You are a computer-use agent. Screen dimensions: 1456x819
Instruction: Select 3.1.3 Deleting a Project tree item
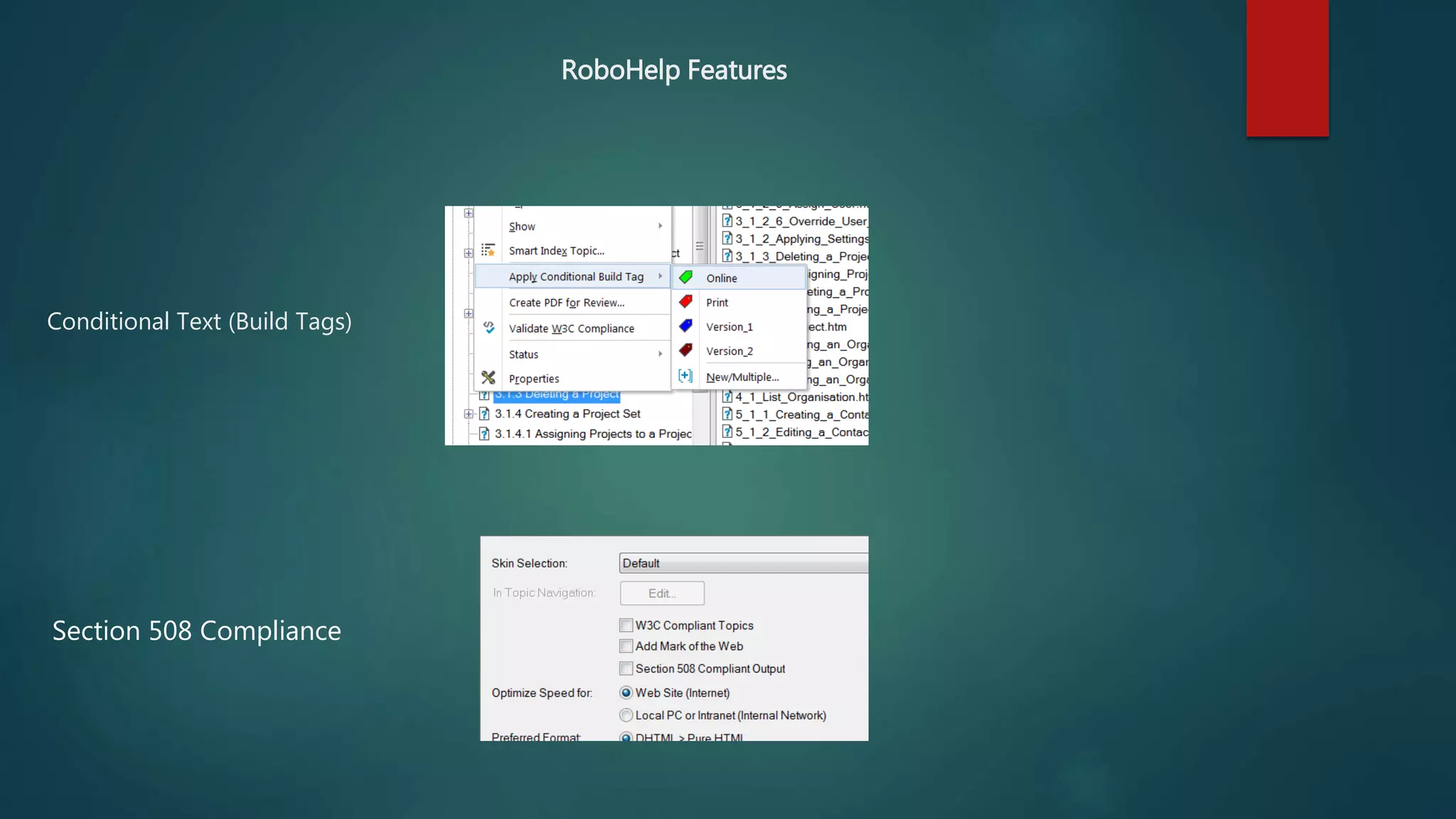[557, 395]
